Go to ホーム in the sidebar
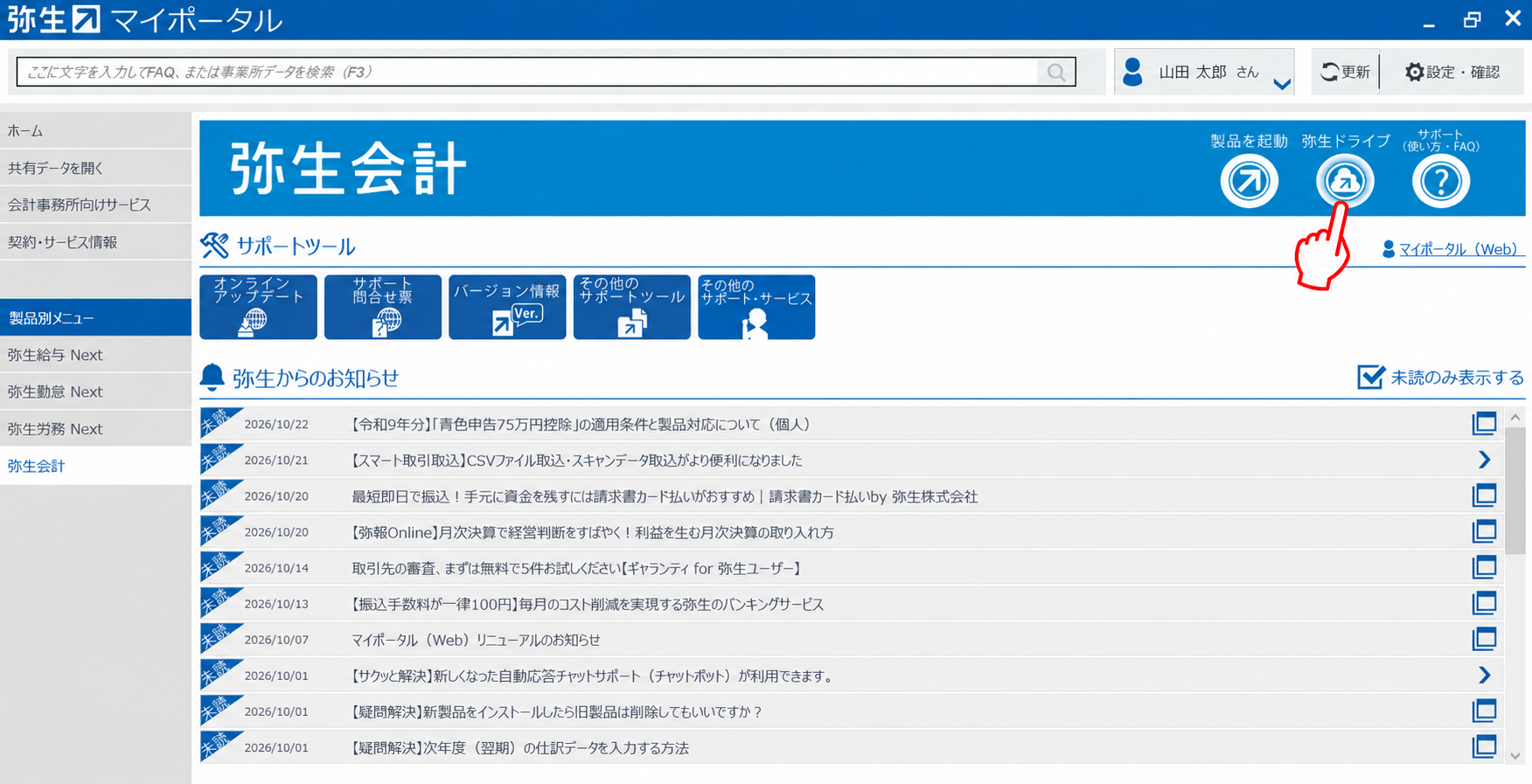The width and height of the screenshot is (1532, 784). point(95,130)
